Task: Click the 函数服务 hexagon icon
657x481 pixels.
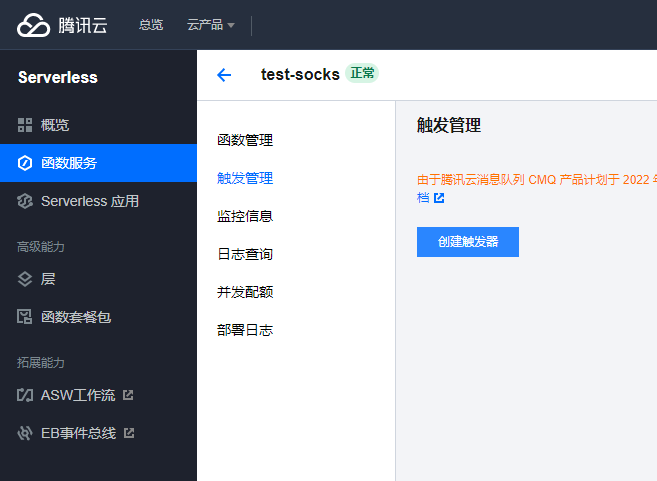Action: (x=25, y=163)
